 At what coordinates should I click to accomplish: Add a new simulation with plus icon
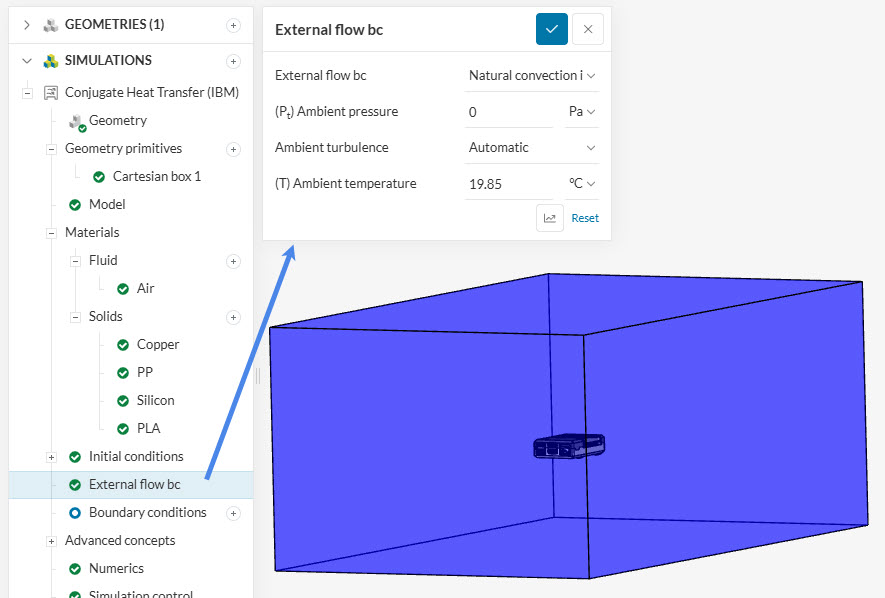pos(233,61)
